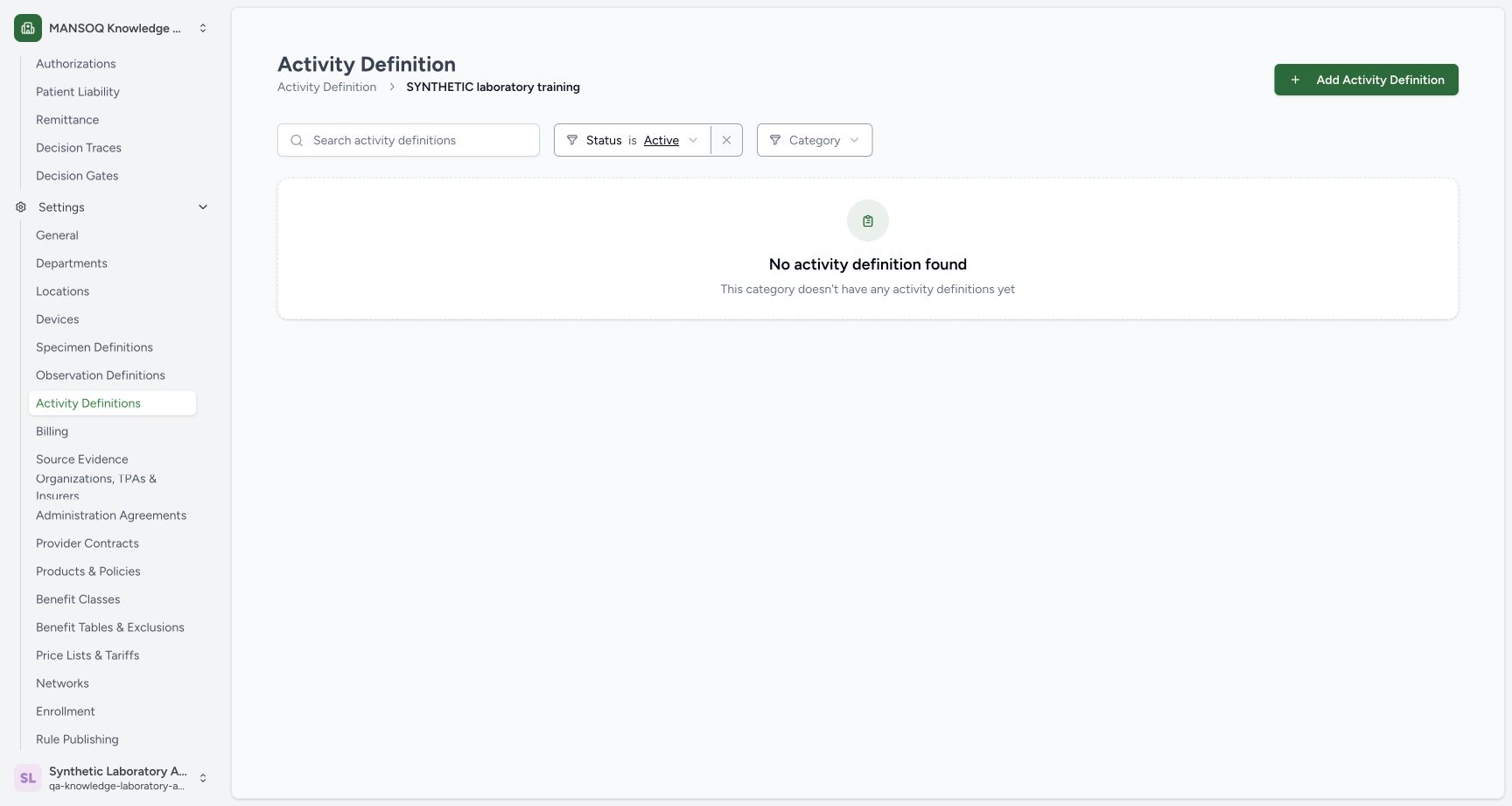Image resolution: width=1512 pixels, height=806 pixels.
Task: Click the Settings gear icon in sidebar
Action: pos(21,207)
